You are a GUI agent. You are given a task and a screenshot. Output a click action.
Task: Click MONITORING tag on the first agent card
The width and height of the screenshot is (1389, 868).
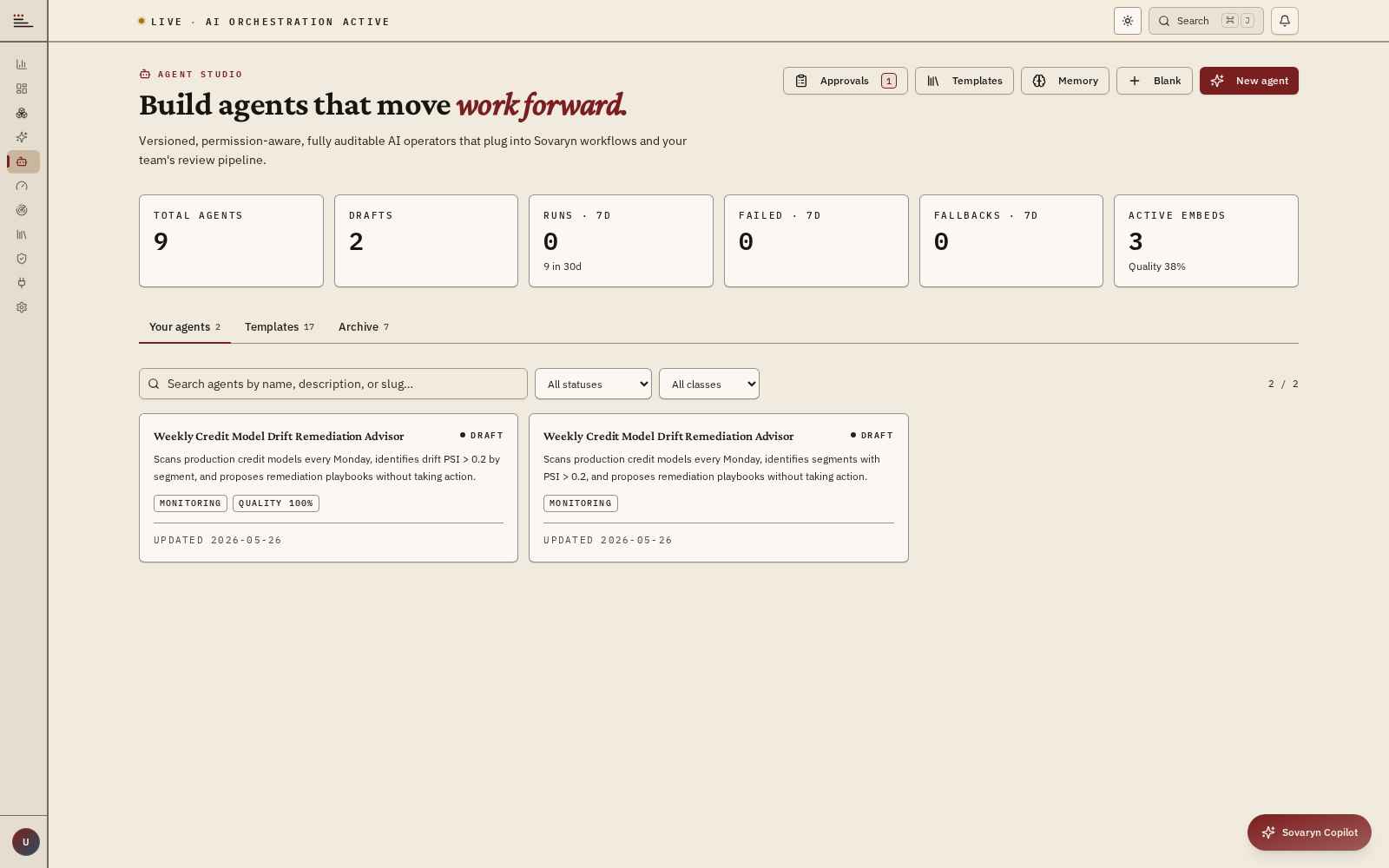pyautogui.click(x=190, y=503)
